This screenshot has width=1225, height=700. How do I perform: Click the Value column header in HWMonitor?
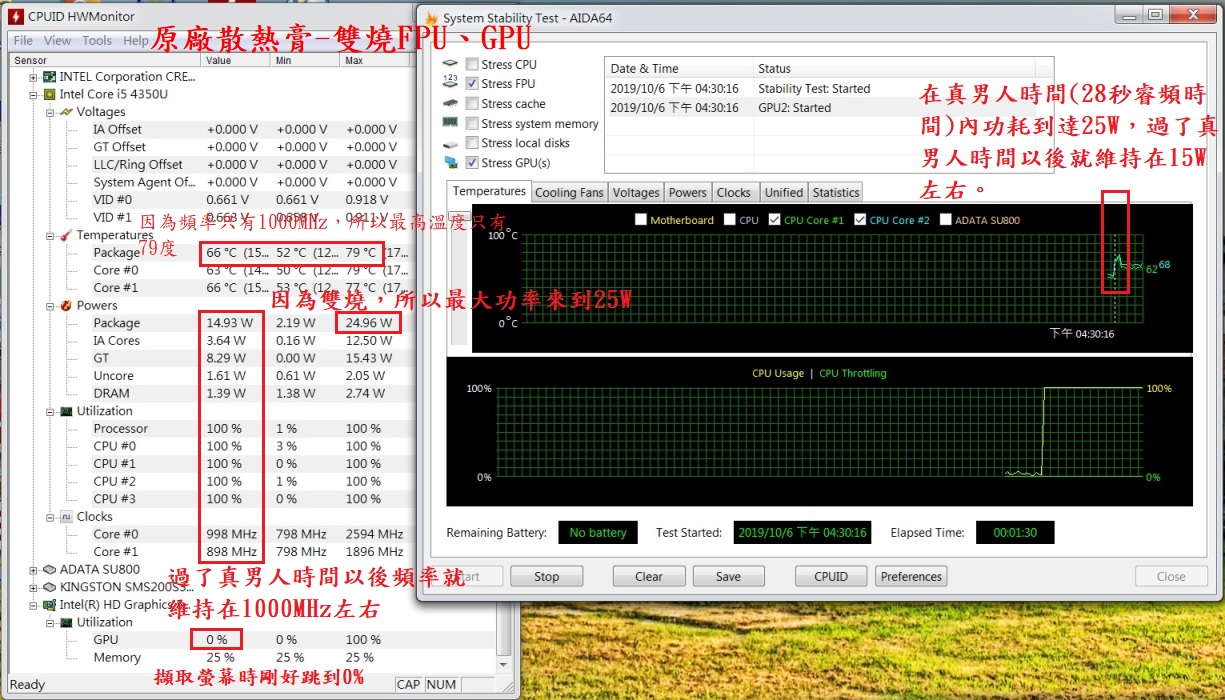coord(236,60)
